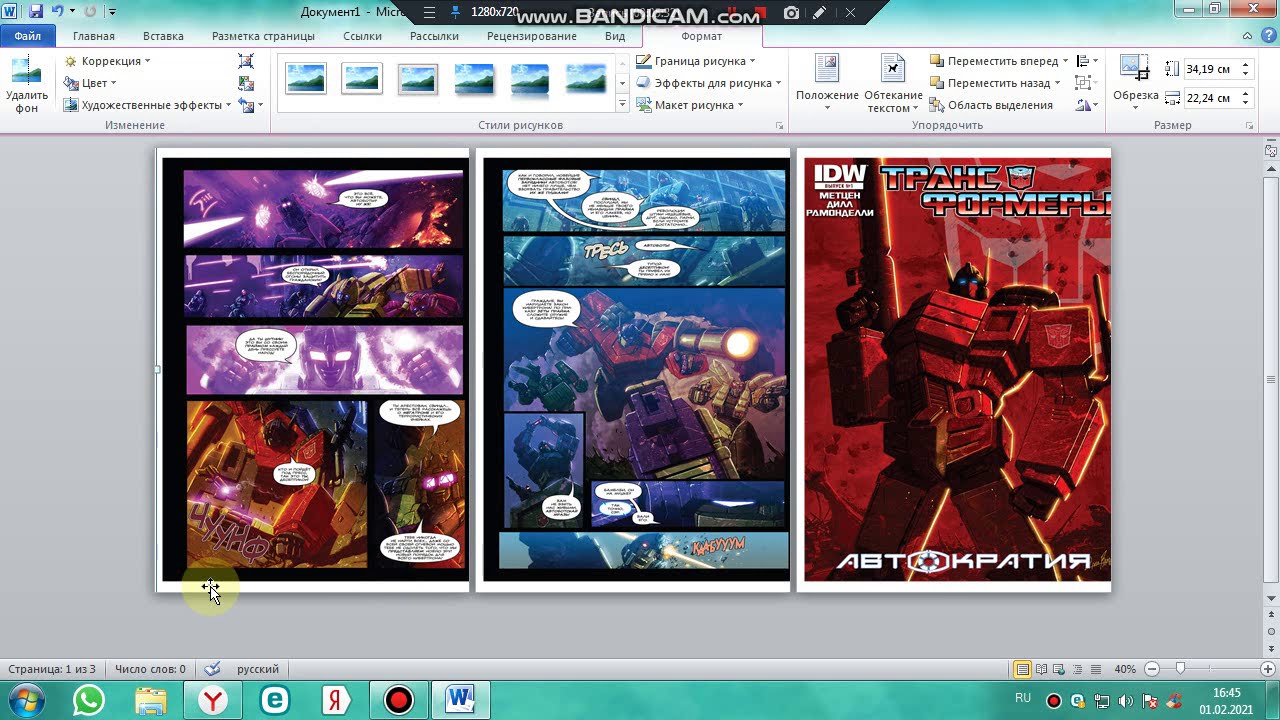Click the spell-check proofing icon in status bar
This screenshot has width=1280, height=720.
211,669
